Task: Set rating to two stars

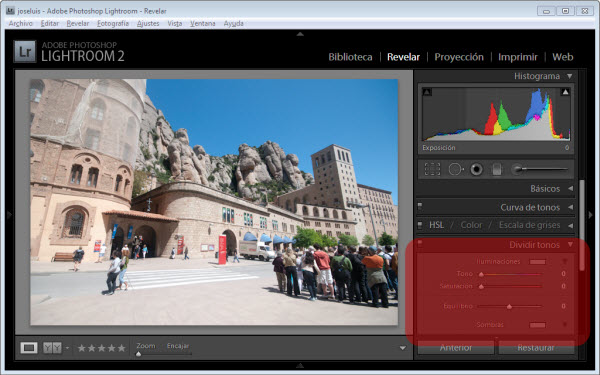Action: tap(91, 348)
